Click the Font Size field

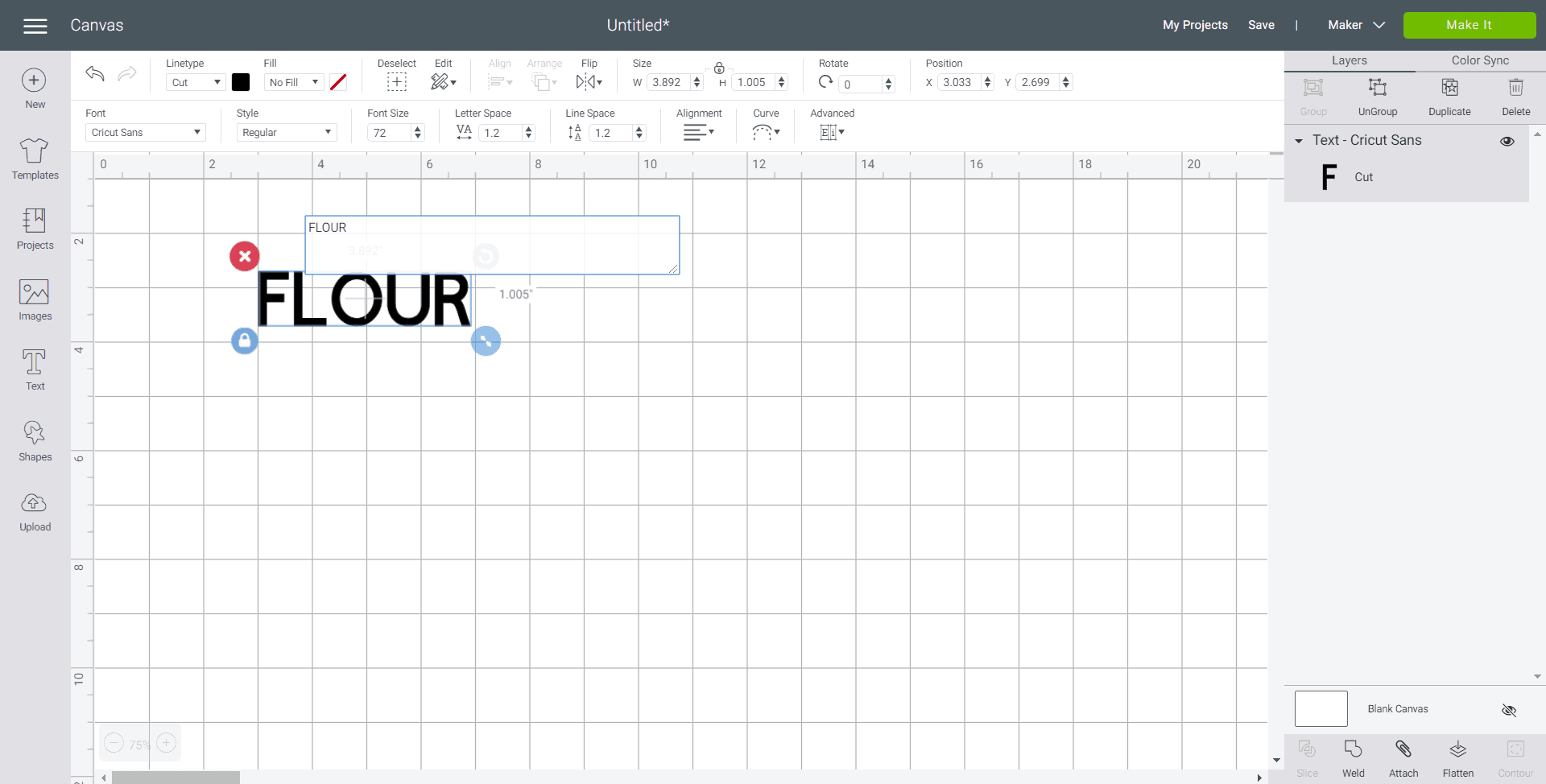coord(389,133)
